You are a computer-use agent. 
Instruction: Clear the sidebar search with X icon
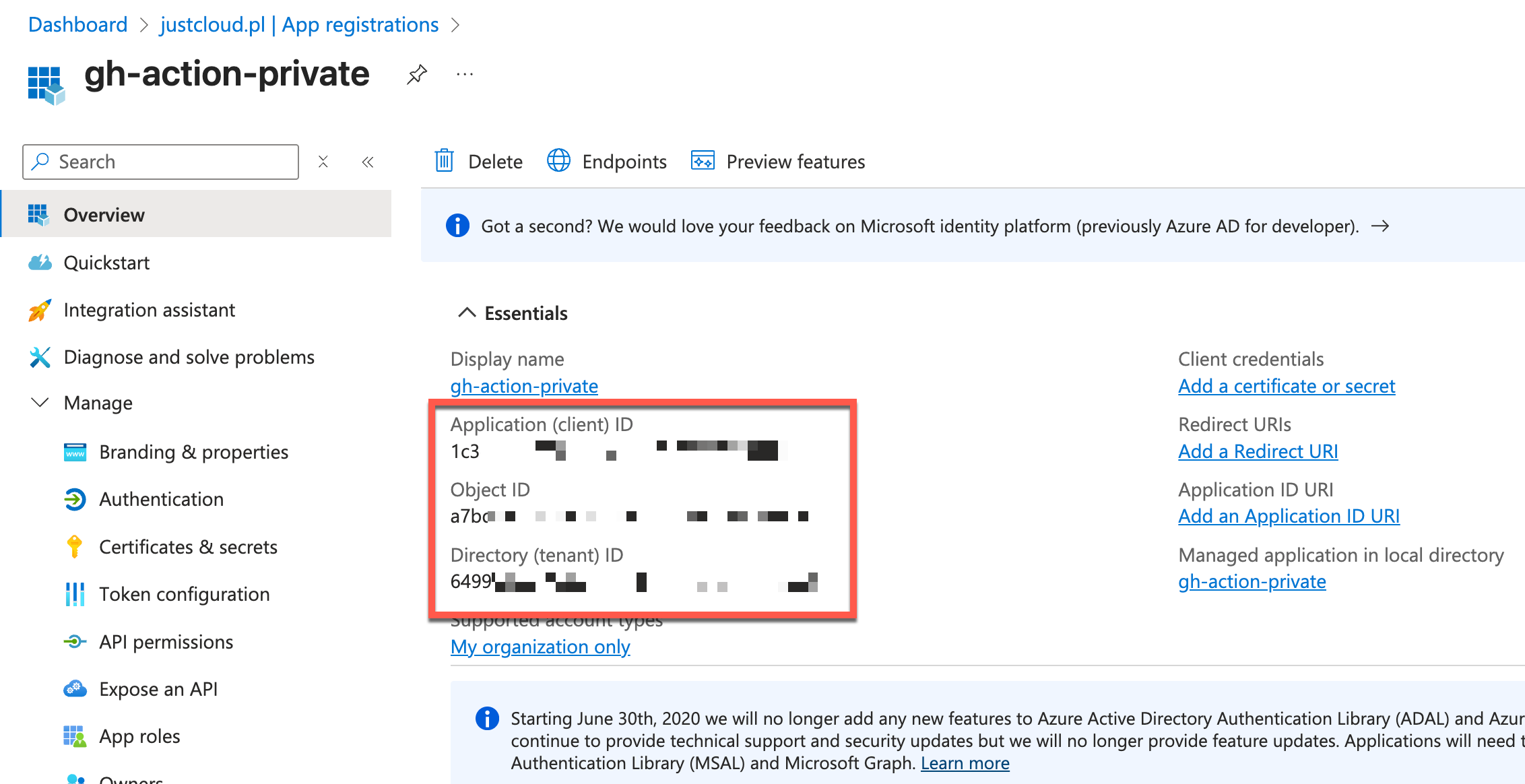(x=323, y=162)
